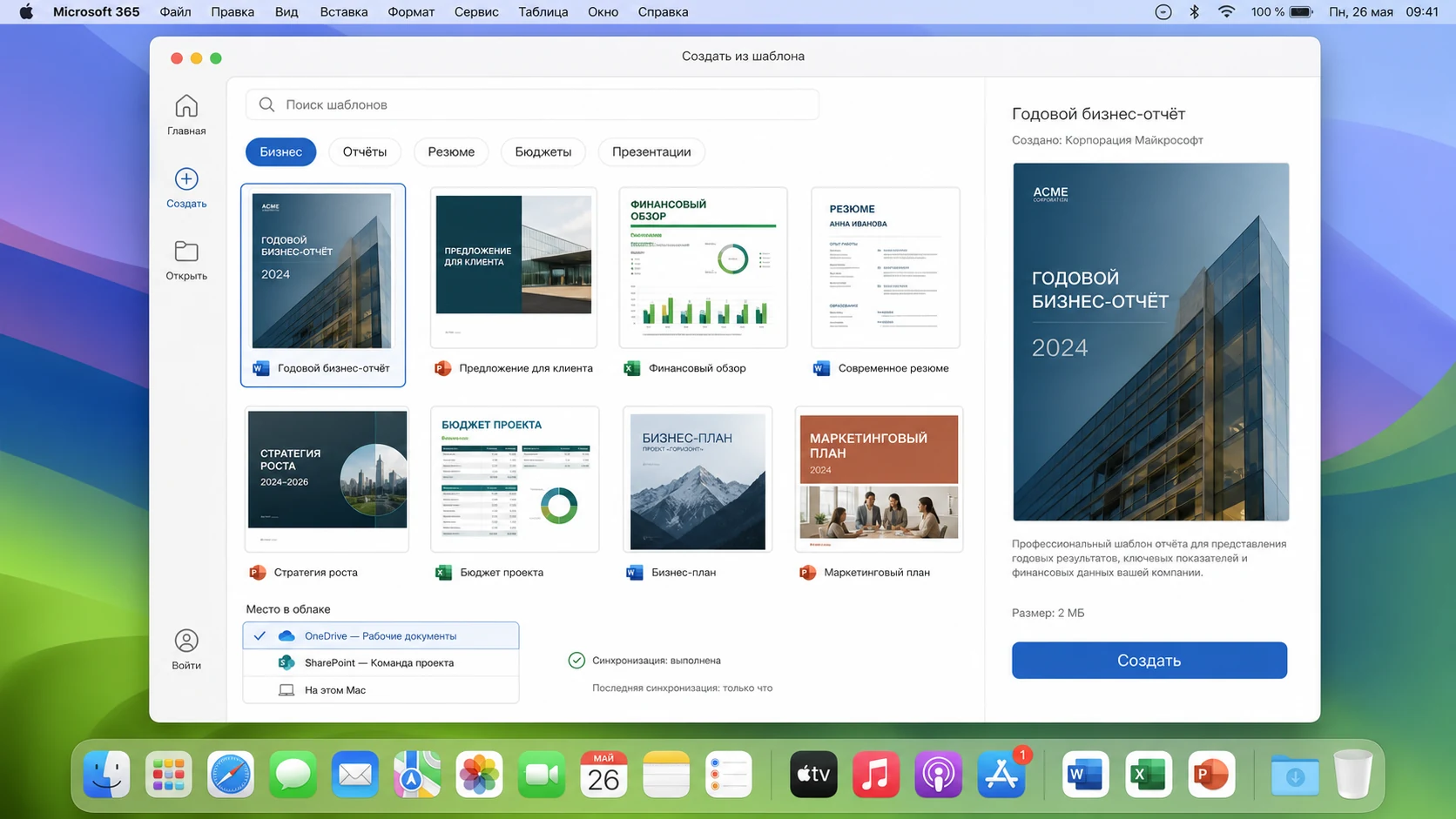Focus the Поиск шаблонов search field
1456x819 pixels.
point(532,104)
